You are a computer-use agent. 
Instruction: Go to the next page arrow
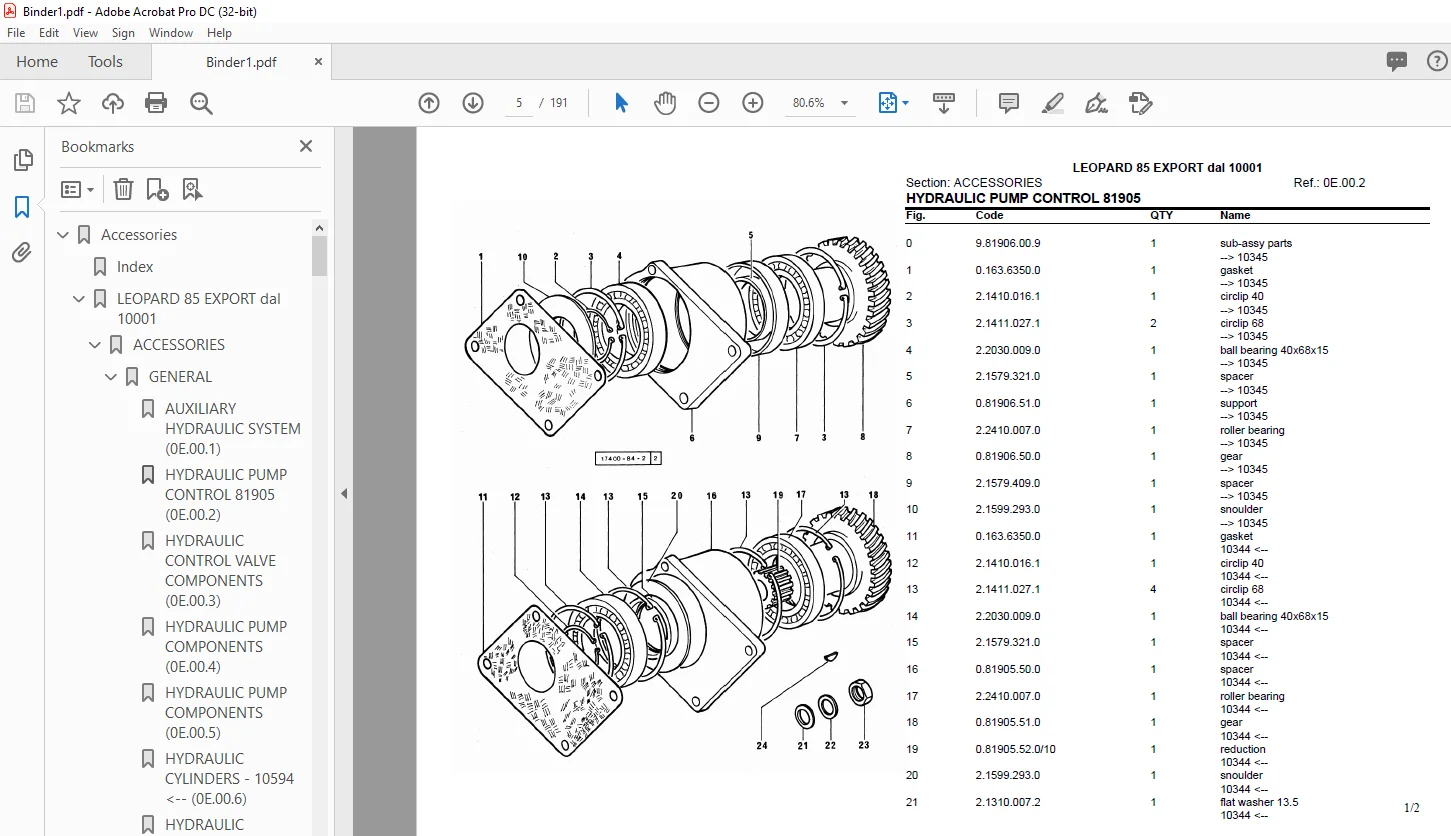(473, 103)
